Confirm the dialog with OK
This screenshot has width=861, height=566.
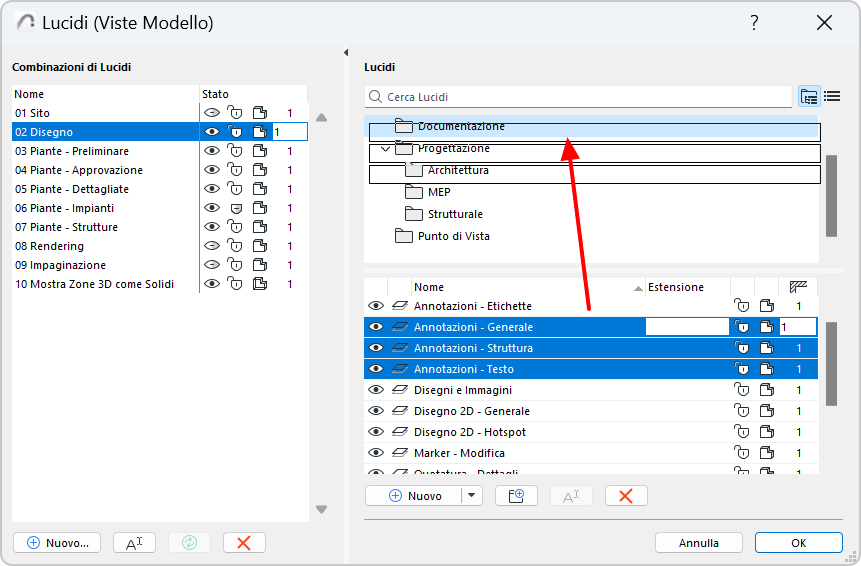pyautogui.click(x=798, y=543)
